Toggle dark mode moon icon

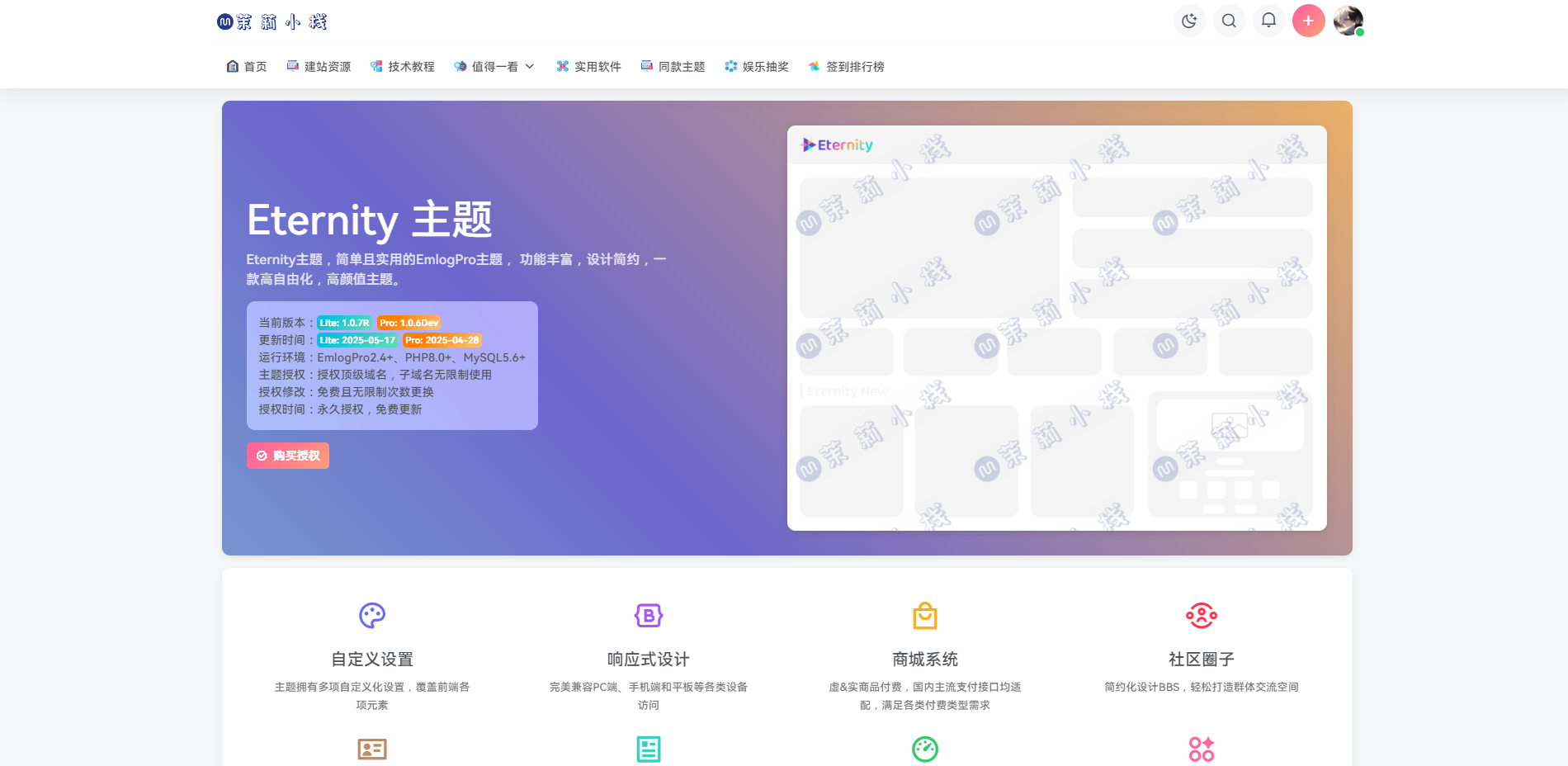point(1189,21)
